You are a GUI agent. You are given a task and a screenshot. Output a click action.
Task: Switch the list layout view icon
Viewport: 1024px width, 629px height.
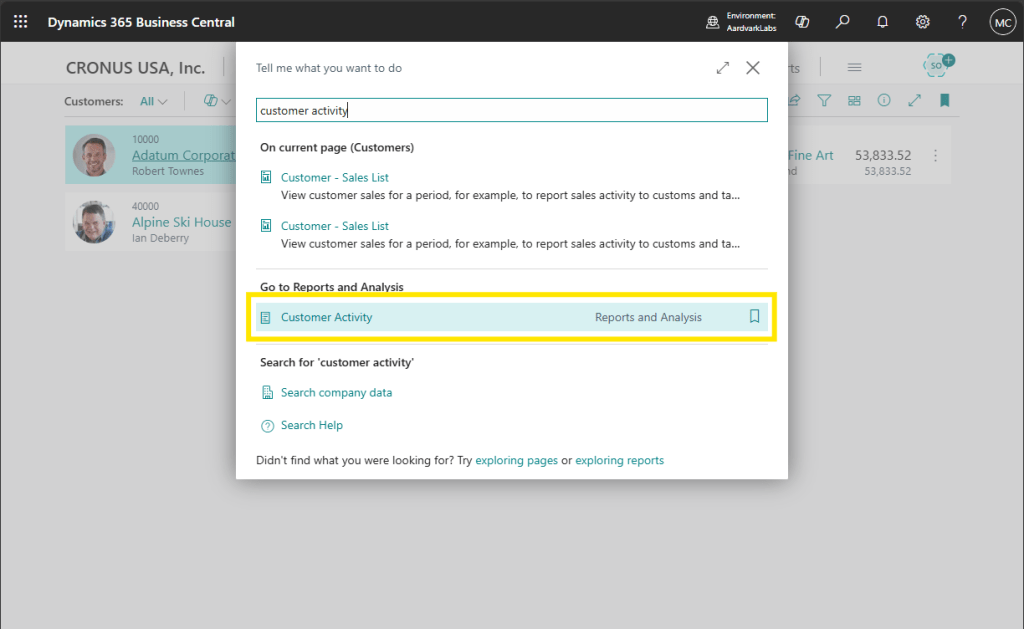[854, 101]
